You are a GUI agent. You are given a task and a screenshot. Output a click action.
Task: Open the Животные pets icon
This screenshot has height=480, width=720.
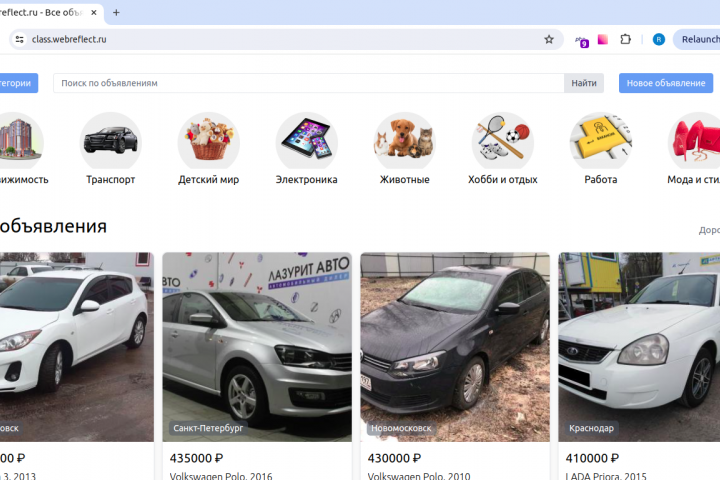click(405, 141)
